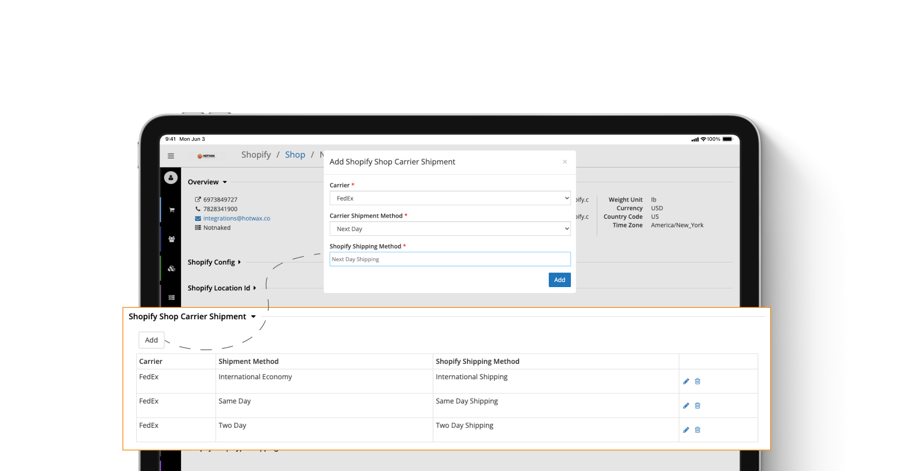Expand the Shopify Location Id section

[221, 288]
